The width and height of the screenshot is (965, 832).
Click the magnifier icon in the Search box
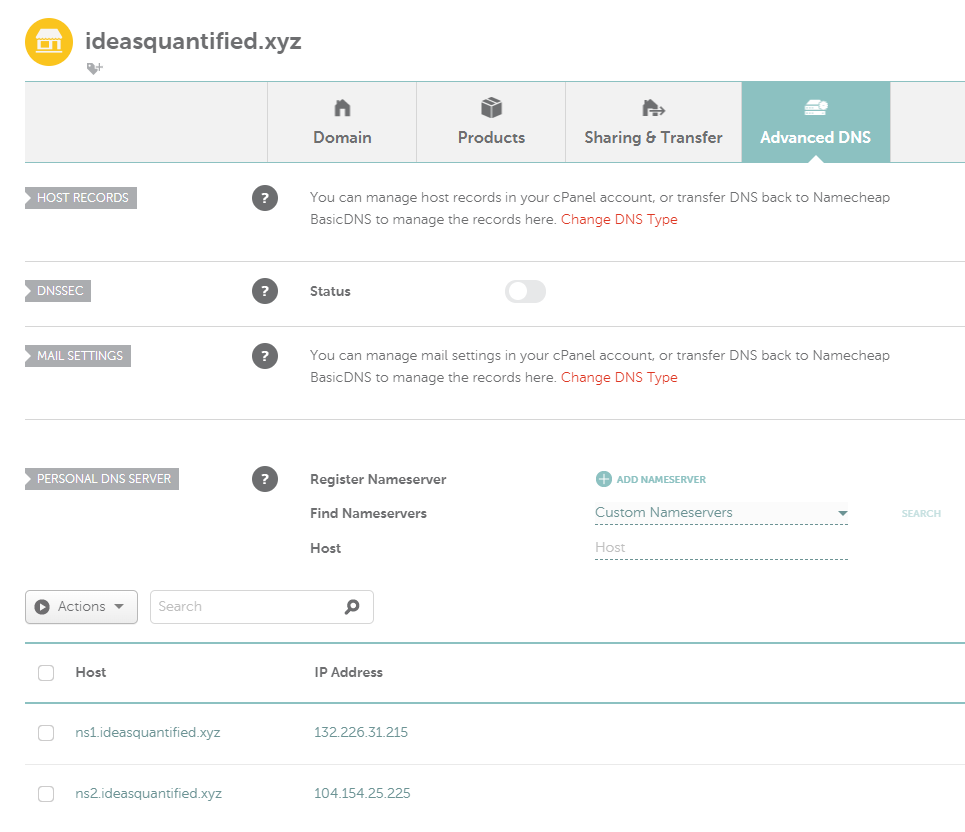click(x=352, y=607)
